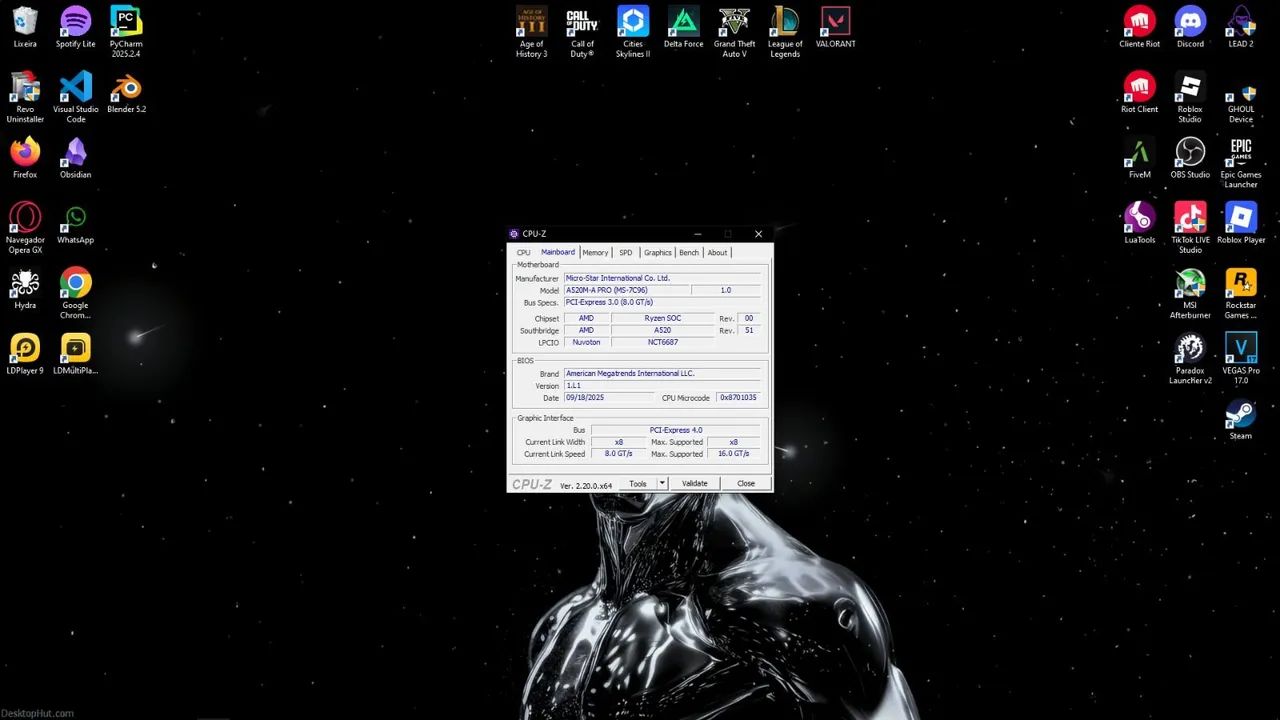
Task: Expand the Tools dropdown arrow in CPU-Z
Action: pos(661,484)
